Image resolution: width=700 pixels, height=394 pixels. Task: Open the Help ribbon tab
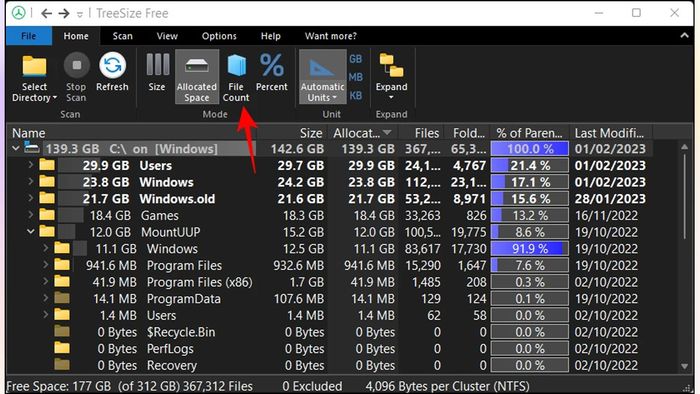click(x=271, y=36)
